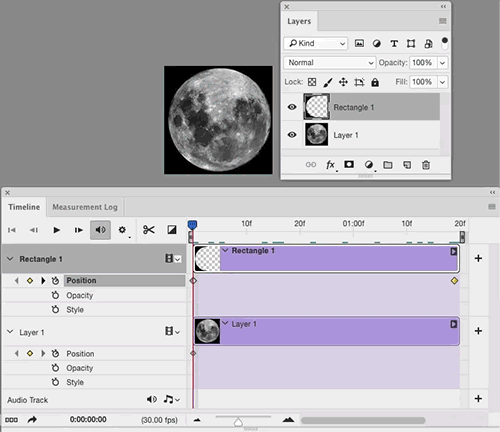Open timeline playback settings gear
This screenshot has width=500, height=432.
pos(122,230)
